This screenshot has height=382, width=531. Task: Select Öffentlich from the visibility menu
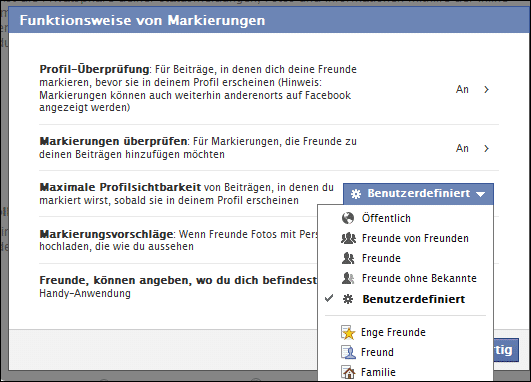coord(405,218)
